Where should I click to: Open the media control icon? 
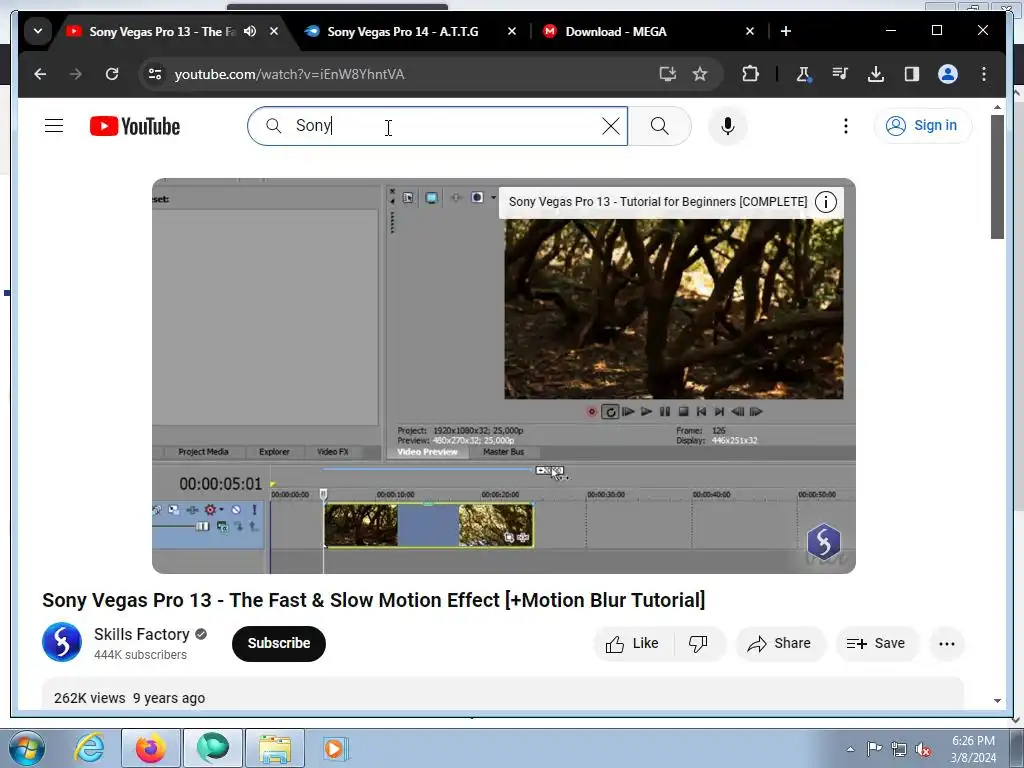[x=840, y=74]
